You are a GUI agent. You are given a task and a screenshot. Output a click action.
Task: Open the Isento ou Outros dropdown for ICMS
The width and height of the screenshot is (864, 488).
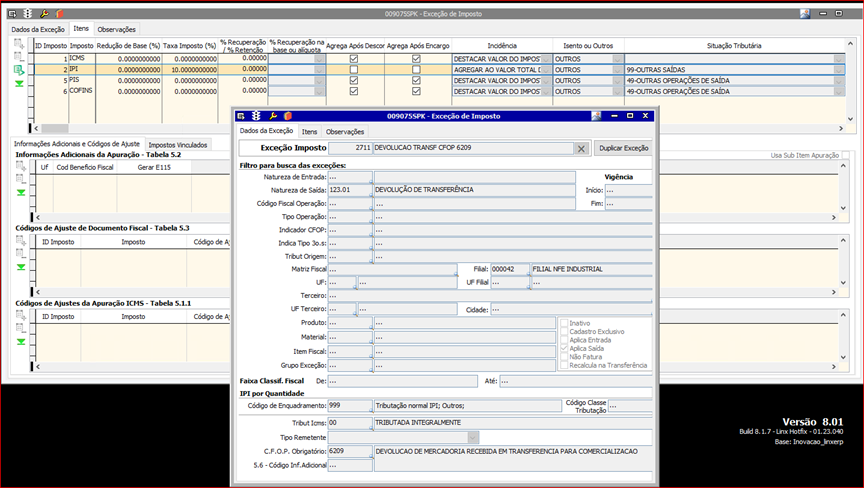pyautogui.click(x=618, y=59)
